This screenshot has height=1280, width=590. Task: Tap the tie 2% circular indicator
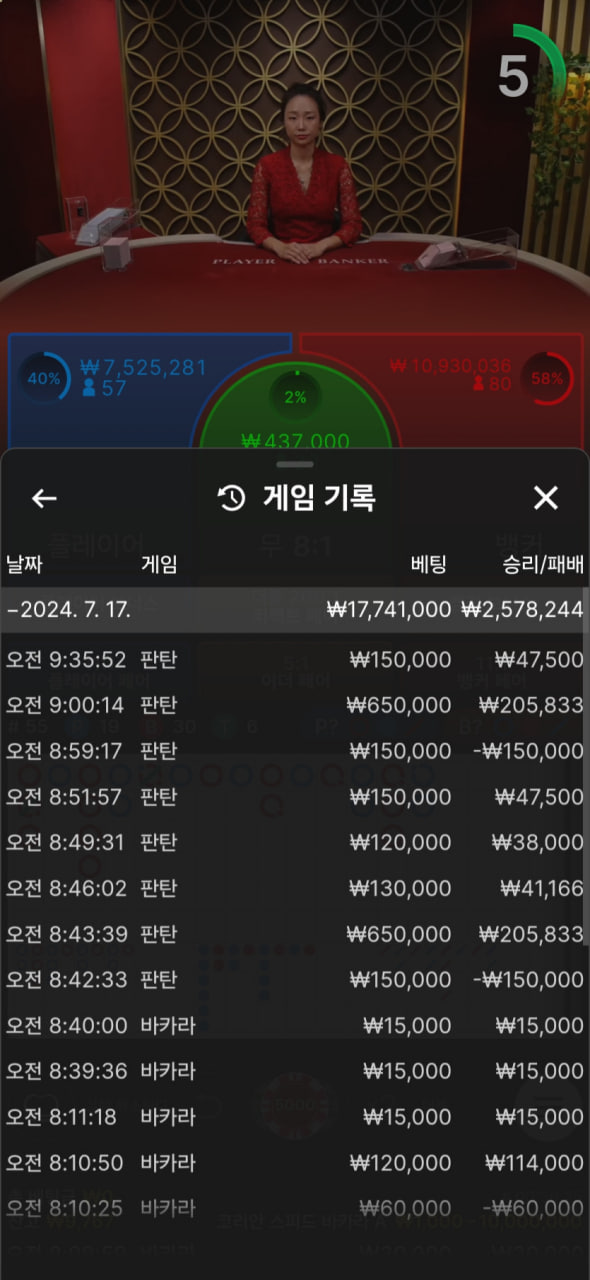pos(295,397)
